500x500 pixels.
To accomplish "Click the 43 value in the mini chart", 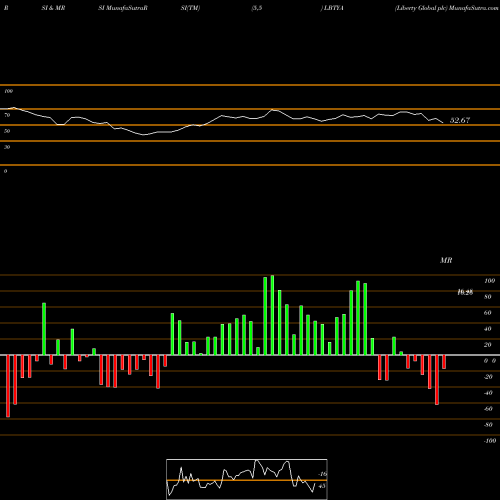I will pyautogui.click(x=322, y=486).
